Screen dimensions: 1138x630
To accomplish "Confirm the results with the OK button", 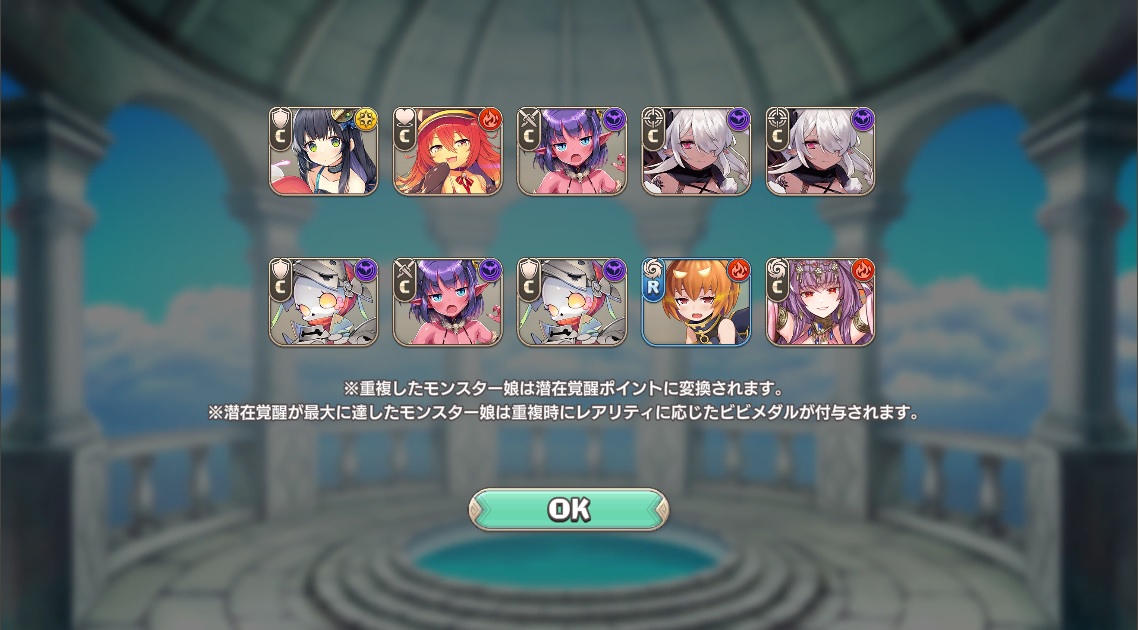I will tap(568, 510).
